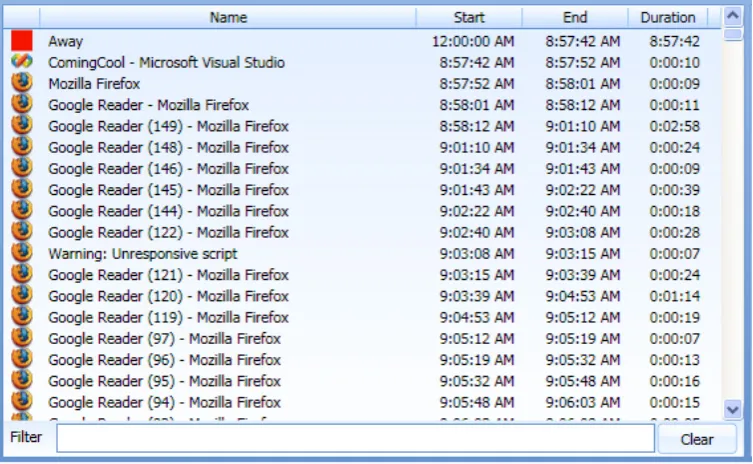Click the 8:57:52 AM end time
Viewport: 753px width, 464px height.
(583, 62)
